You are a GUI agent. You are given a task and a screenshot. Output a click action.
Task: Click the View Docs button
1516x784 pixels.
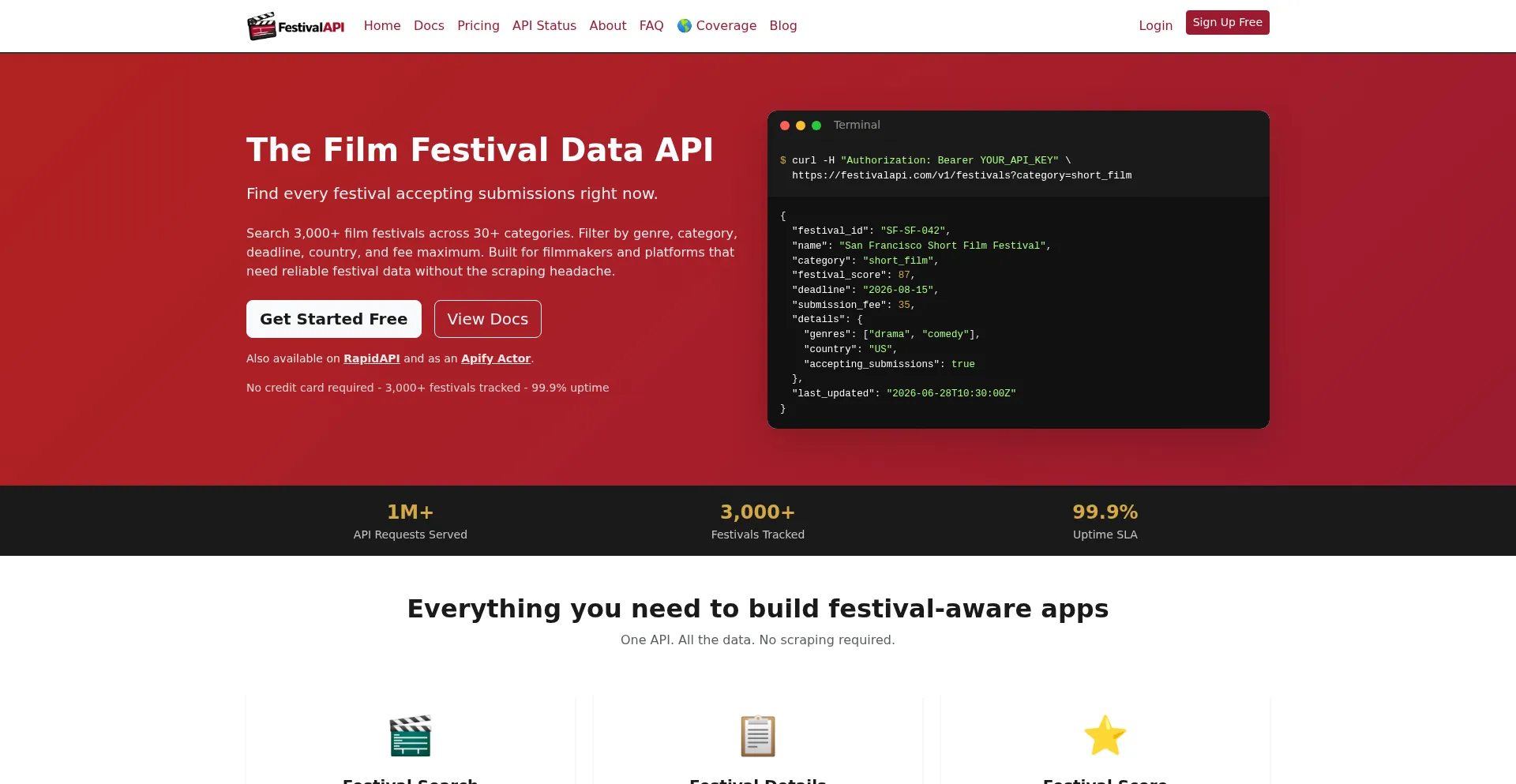488,319
